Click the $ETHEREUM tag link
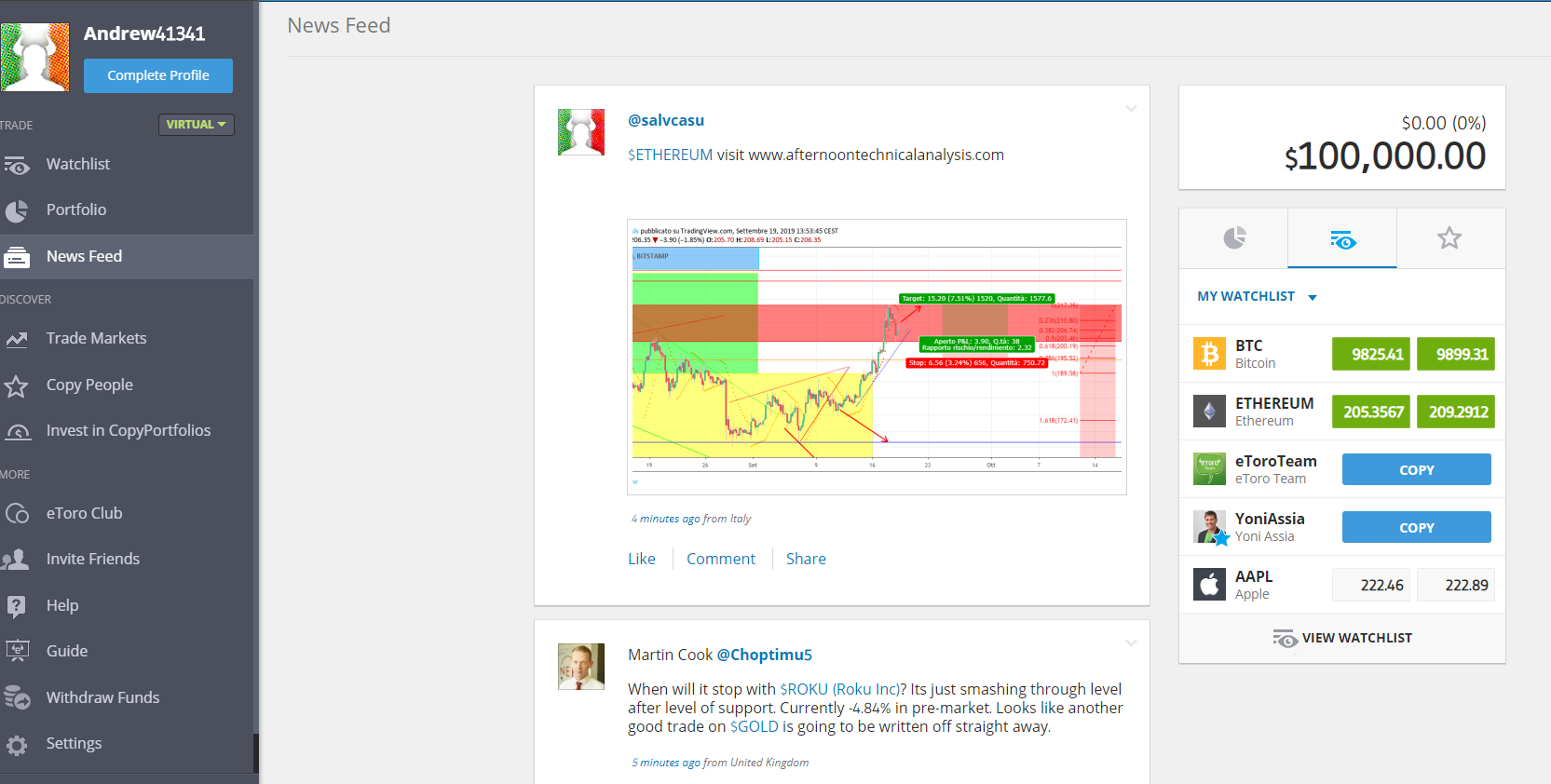 pyautogui.click(x=670, y=155)
